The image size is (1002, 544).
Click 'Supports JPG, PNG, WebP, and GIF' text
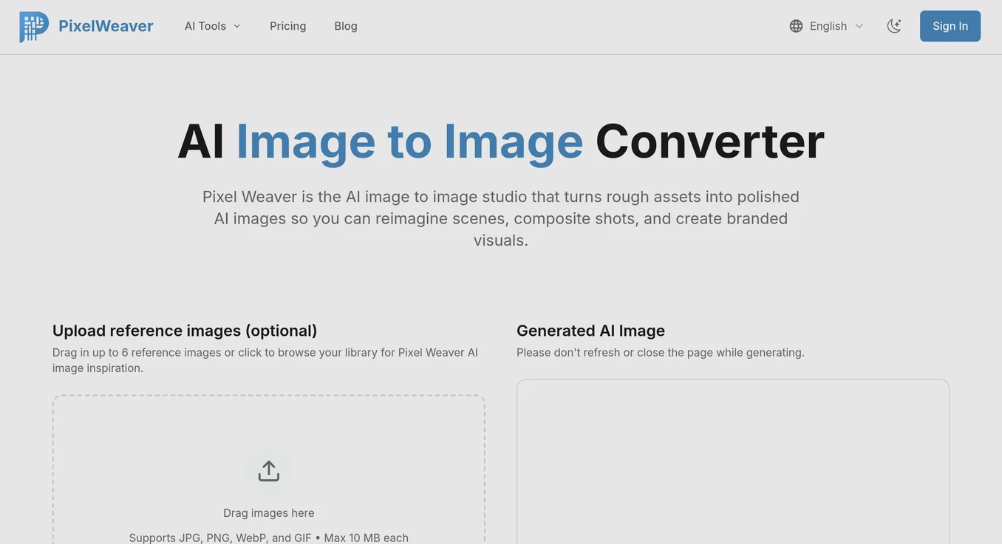coord(219,538)
